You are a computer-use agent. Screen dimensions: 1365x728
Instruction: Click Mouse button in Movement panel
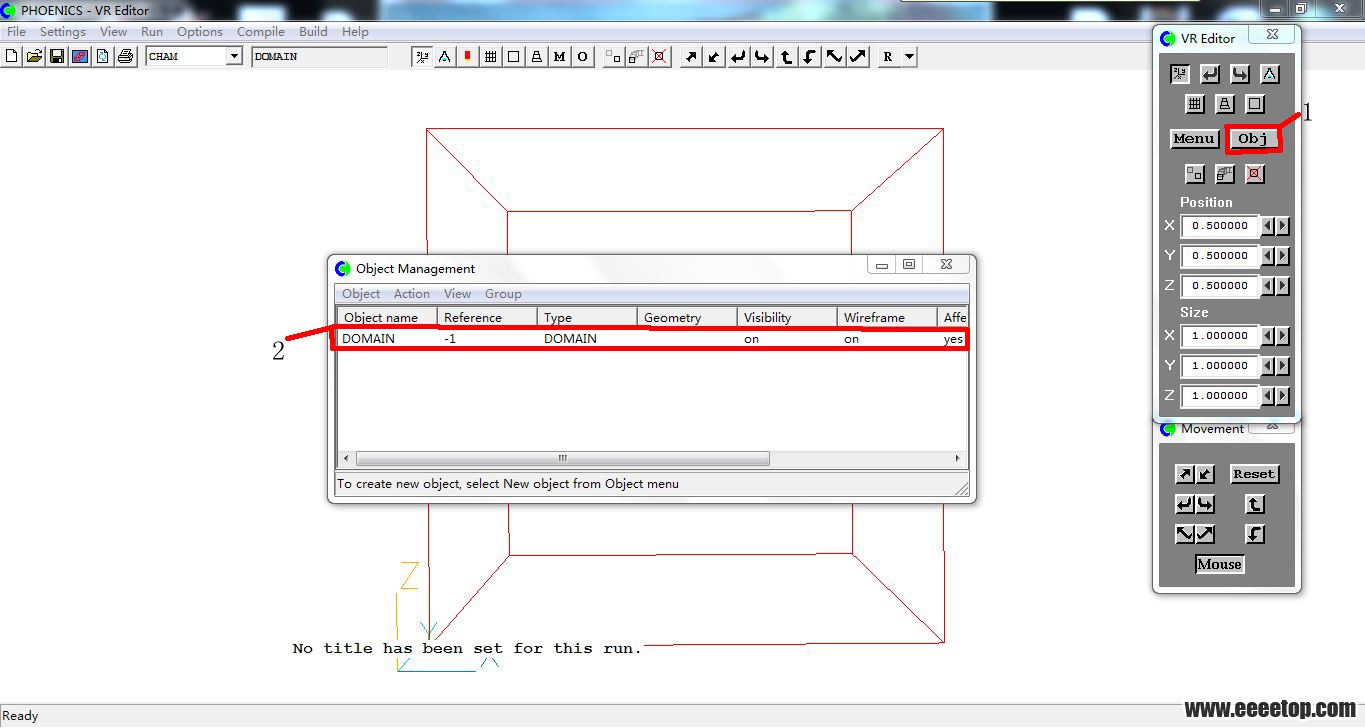point(1219,564)
